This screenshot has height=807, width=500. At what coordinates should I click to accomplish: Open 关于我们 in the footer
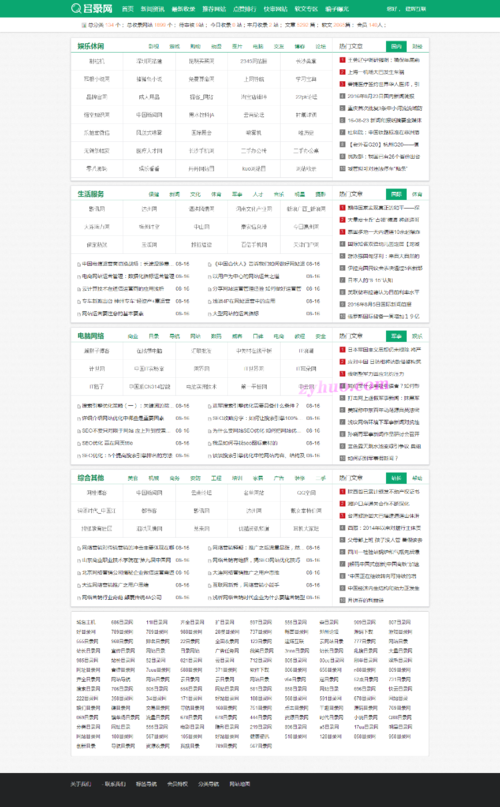pos(81,784)
